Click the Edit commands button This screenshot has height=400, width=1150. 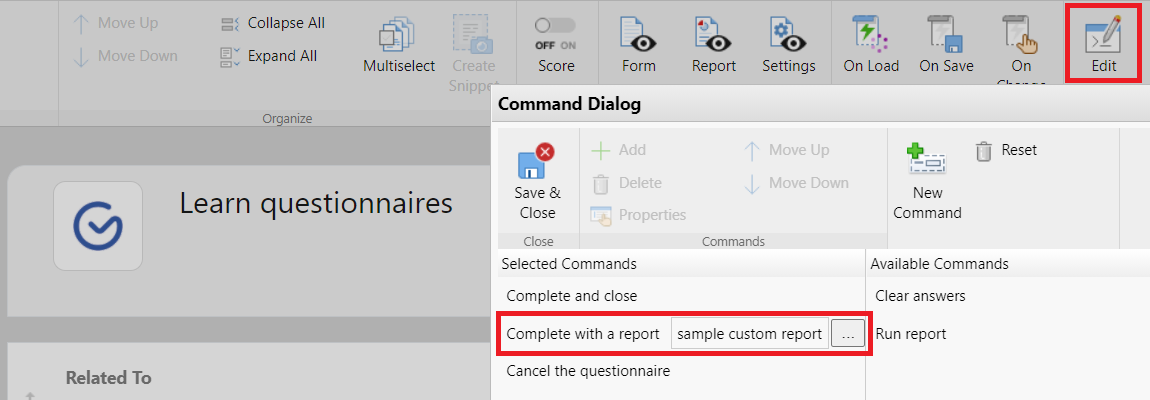[1103, 44]
